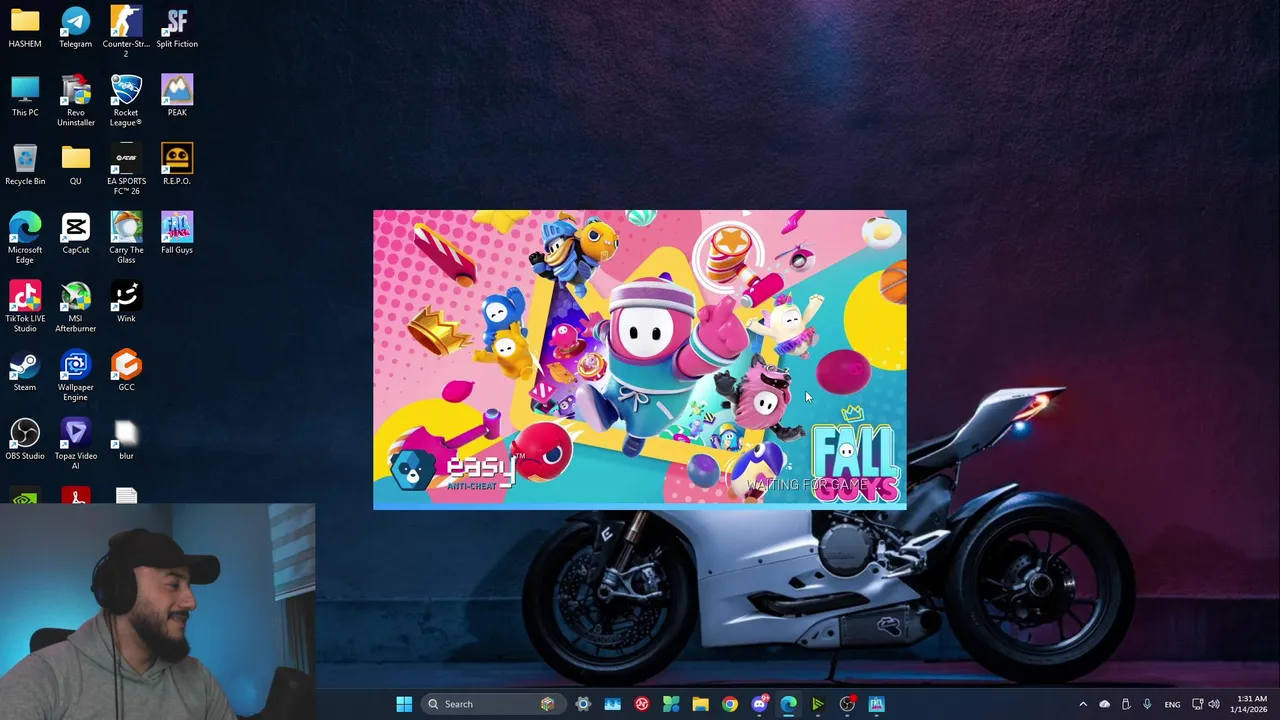
Task: Select the blur file on desktop
Action: (126, 440)
